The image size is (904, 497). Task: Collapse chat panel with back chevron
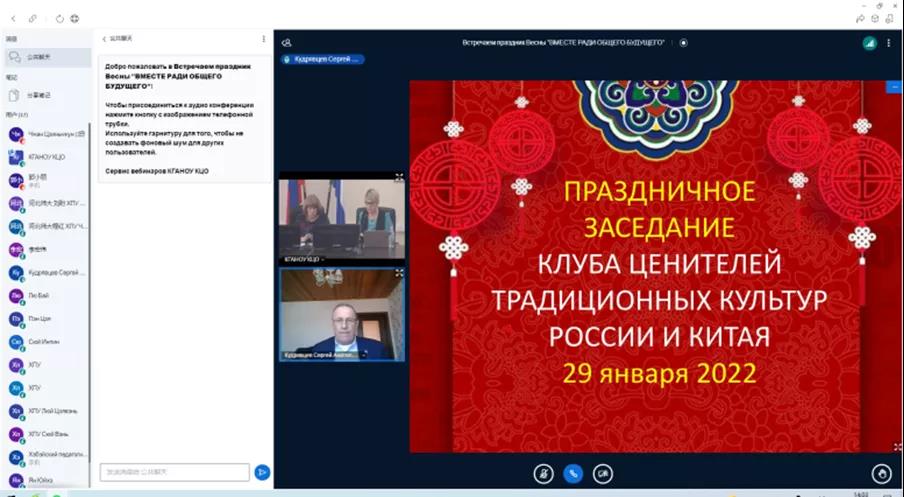[x=104, y=39]
